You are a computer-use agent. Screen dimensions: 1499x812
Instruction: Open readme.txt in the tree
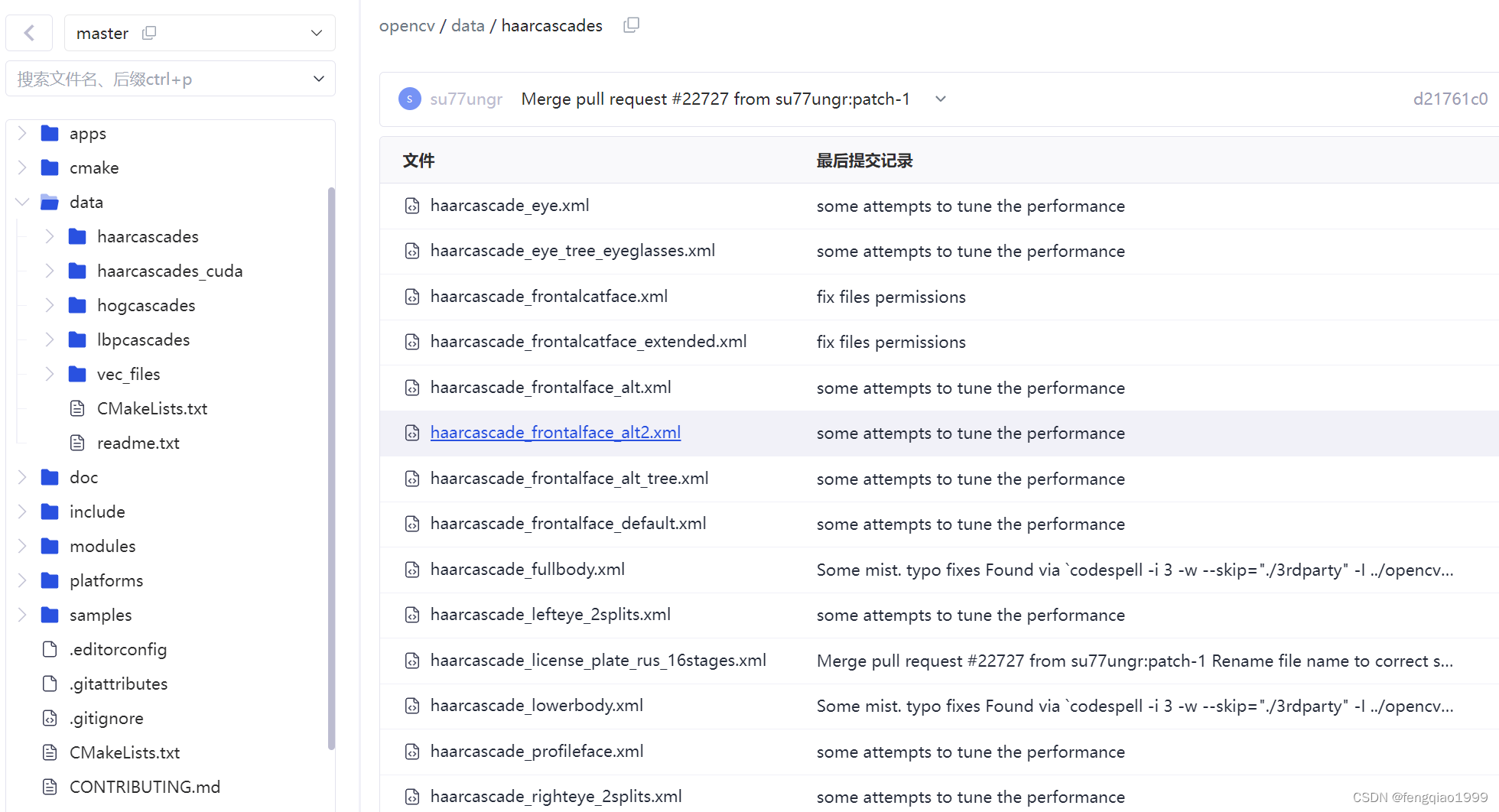click(138, 443)
